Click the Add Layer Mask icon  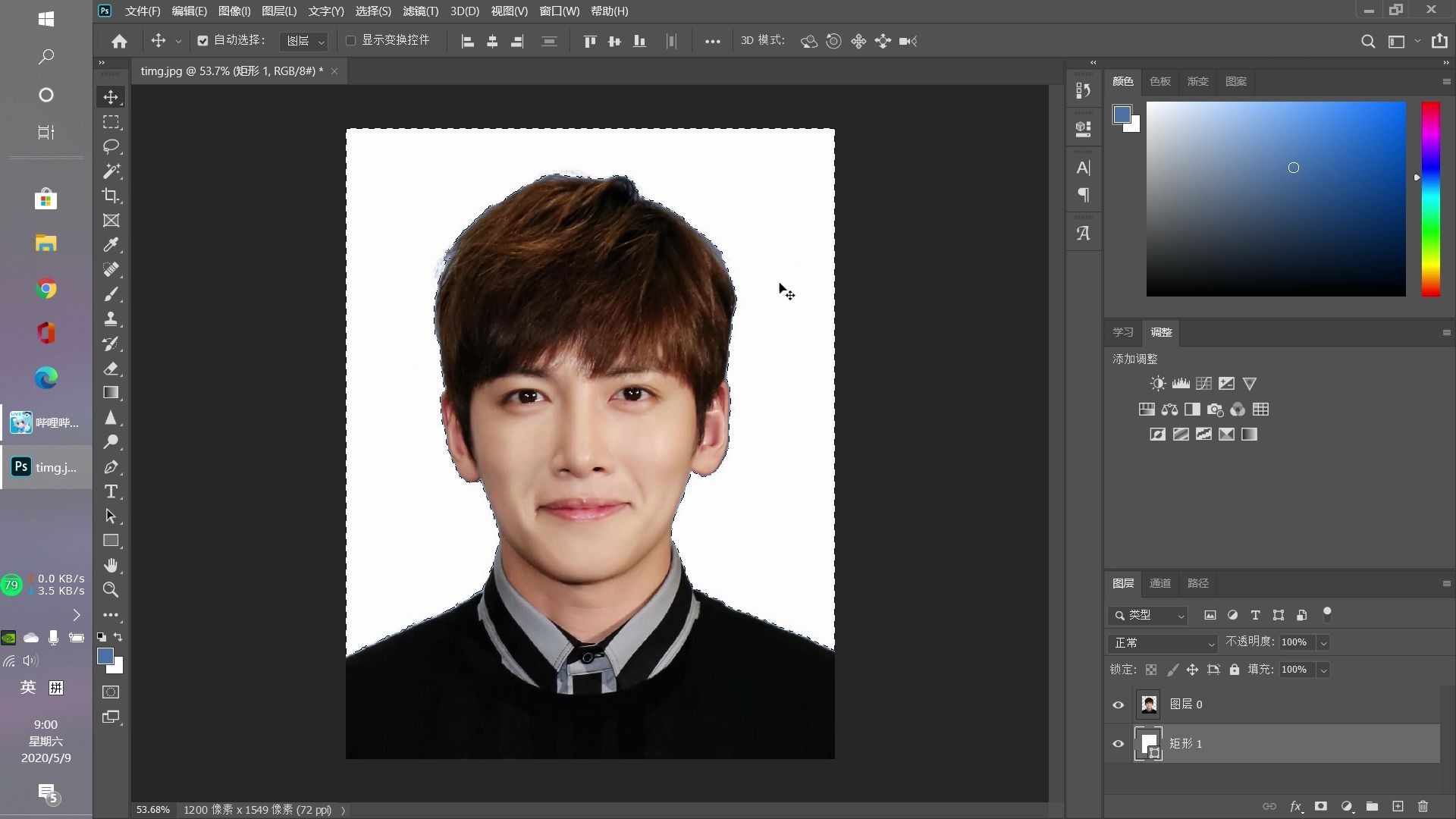1321,807
